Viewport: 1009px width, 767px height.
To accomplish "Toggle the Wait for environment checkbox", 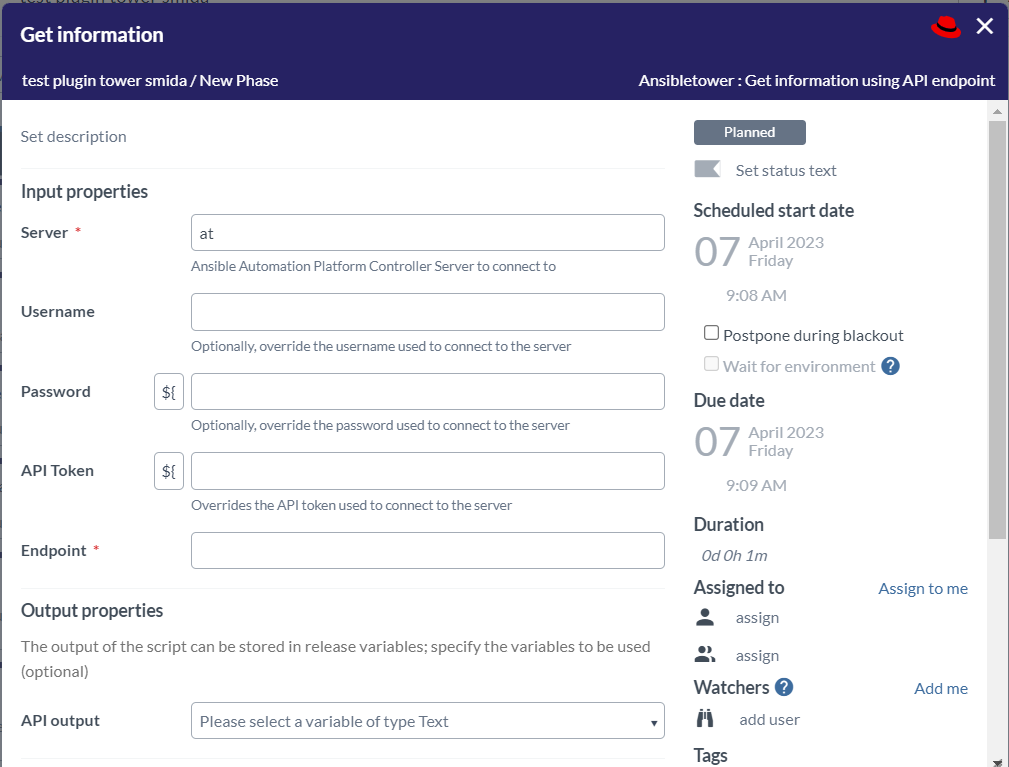I will (x=711, y=364).
